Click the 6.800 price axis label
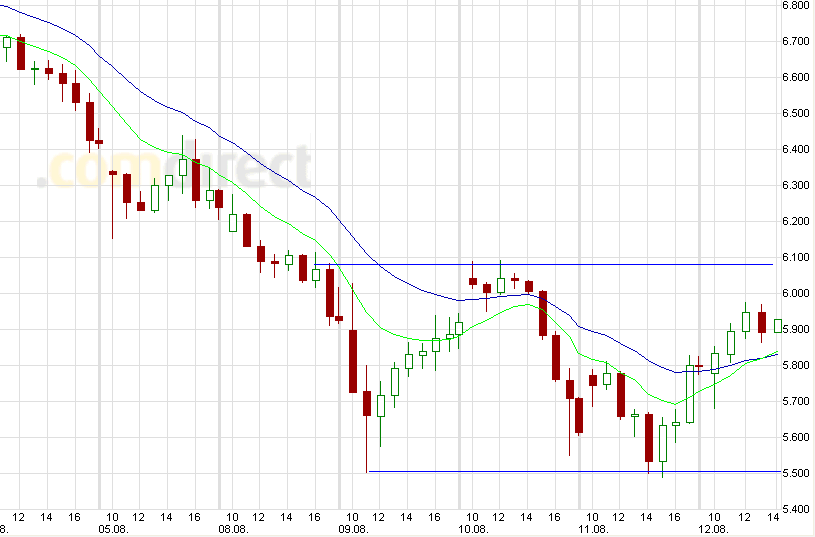 [x=796, y=5]
